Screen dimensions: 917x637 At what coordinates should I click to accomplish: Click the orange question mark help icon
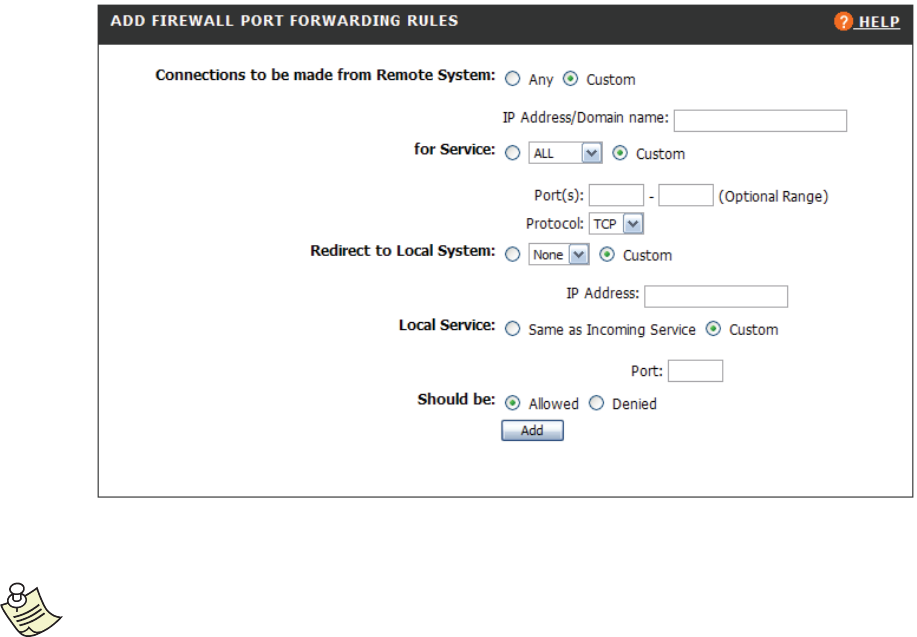pyautogui.click(x=842, y=21)
